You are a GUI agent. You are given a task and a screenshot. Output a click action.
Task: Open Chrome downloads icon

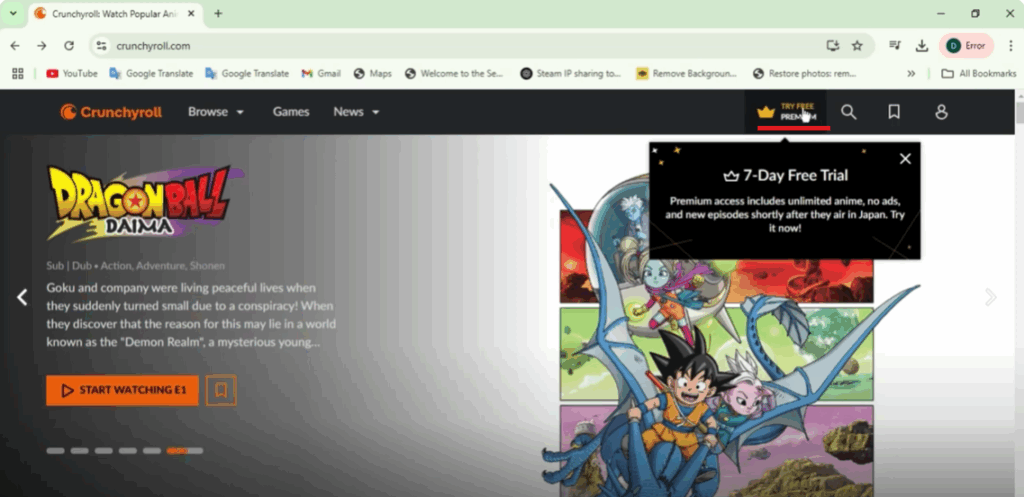921,46
